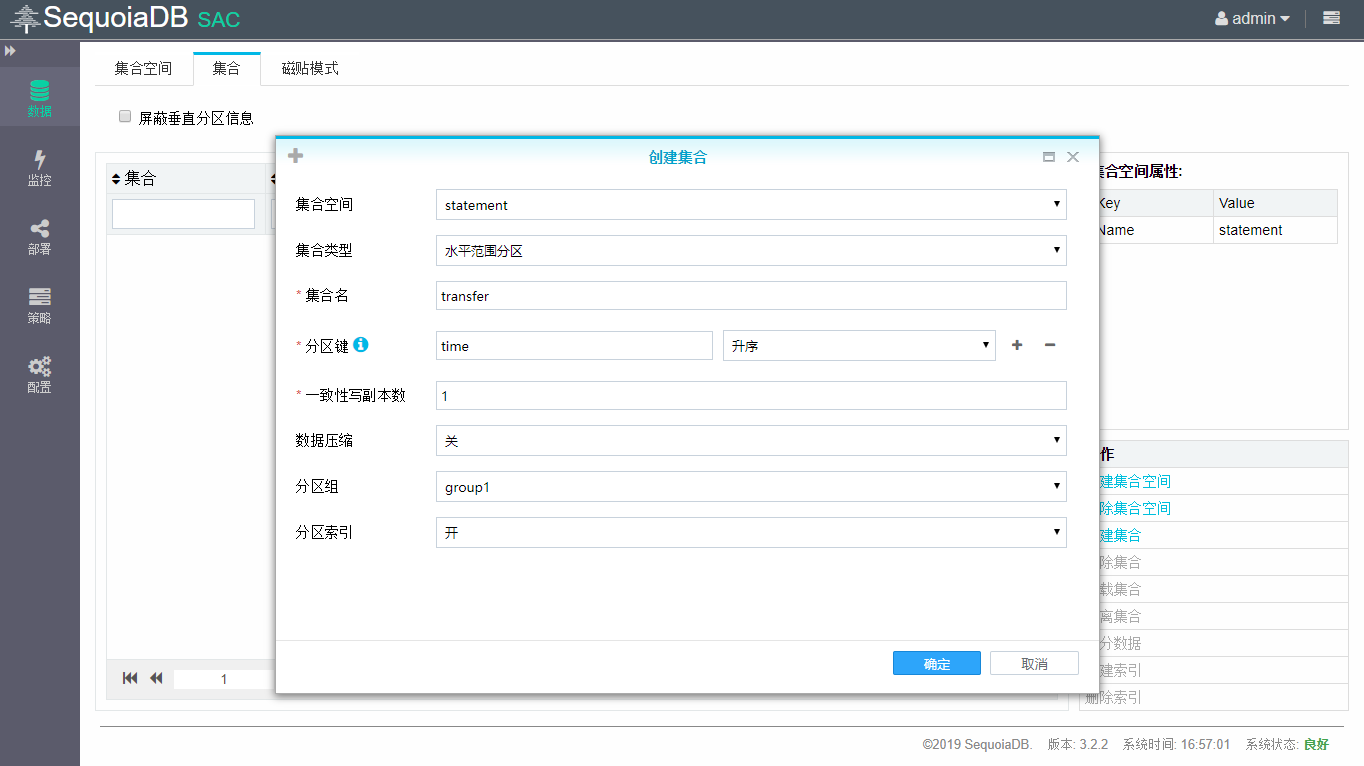The image size is (1364, 766).
Task: Open the 策略 (Strategy) sidebar section
Action: (x=39, y=305)
